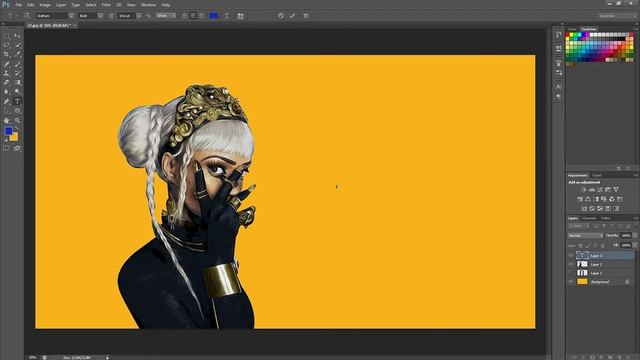The width and height of the screenshot is (640, 360).
Task: Select the Lasso tool
Action: click(7, 45)
